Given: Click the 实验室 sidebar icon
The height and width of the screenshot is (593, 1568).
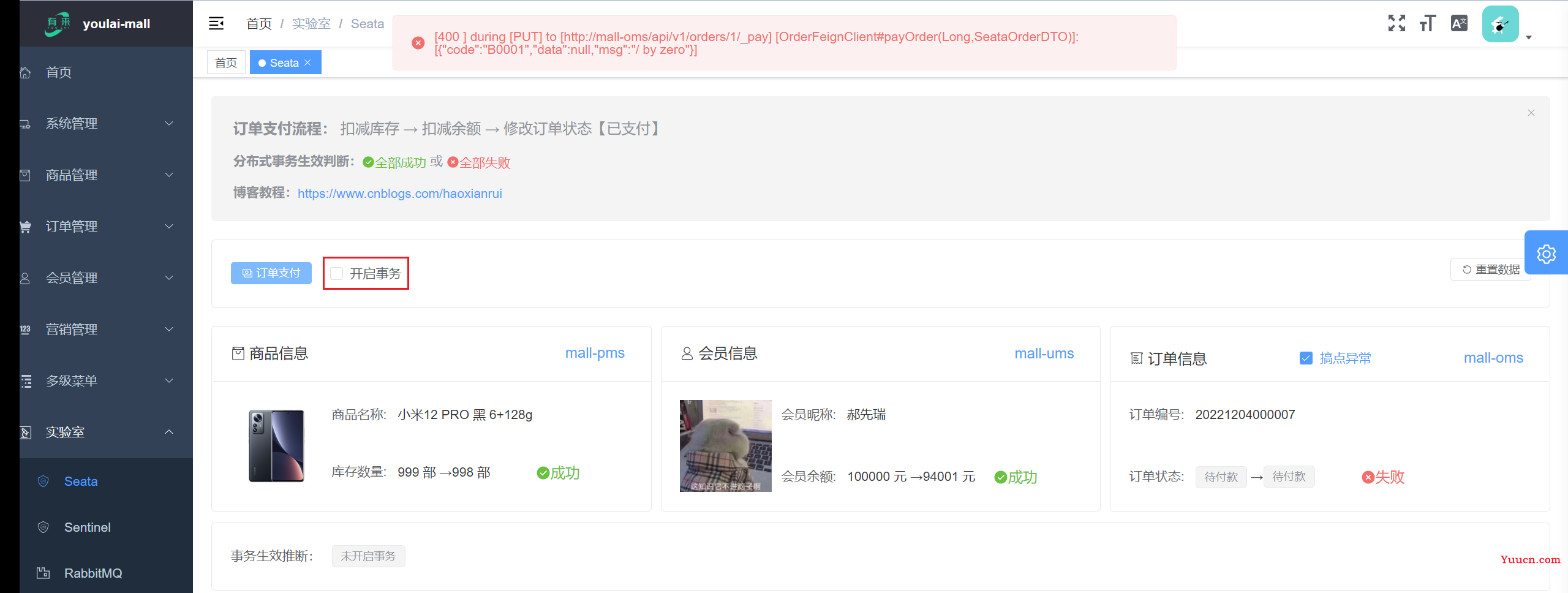Looking at the screenshot, I should coord(25,432).
